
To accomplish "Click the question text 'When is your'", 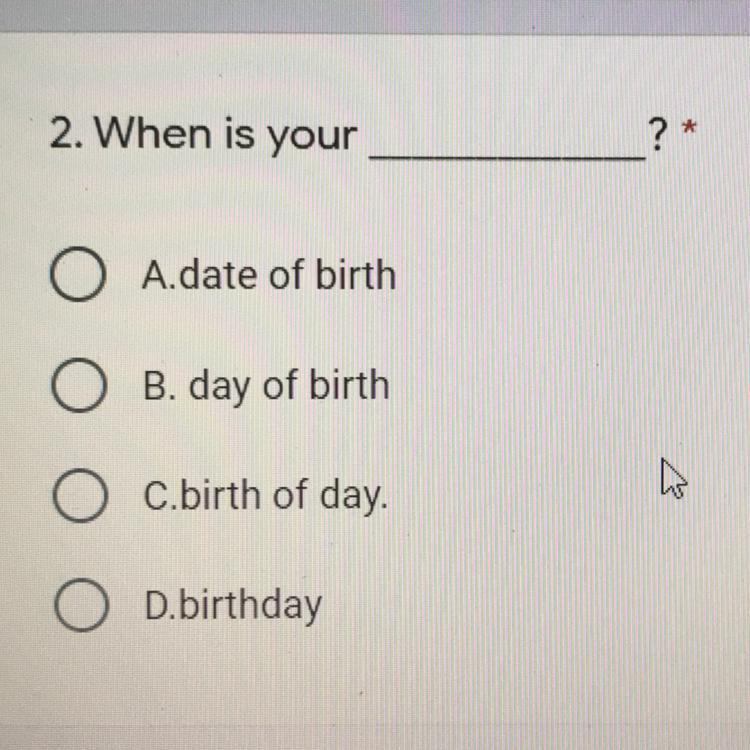I will click(228, 135).
